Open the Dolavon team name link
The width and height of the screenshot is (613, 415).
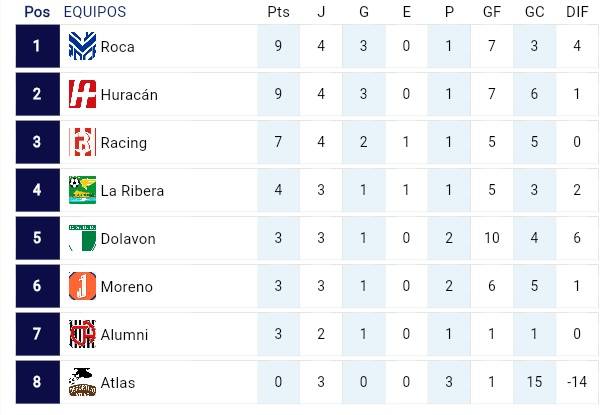coord(127,239)
